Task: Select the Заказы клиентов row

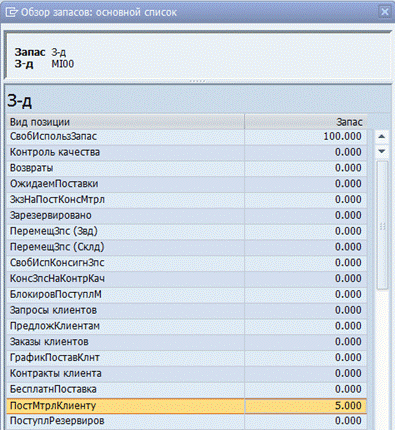Action: click(x=187, y=342)
